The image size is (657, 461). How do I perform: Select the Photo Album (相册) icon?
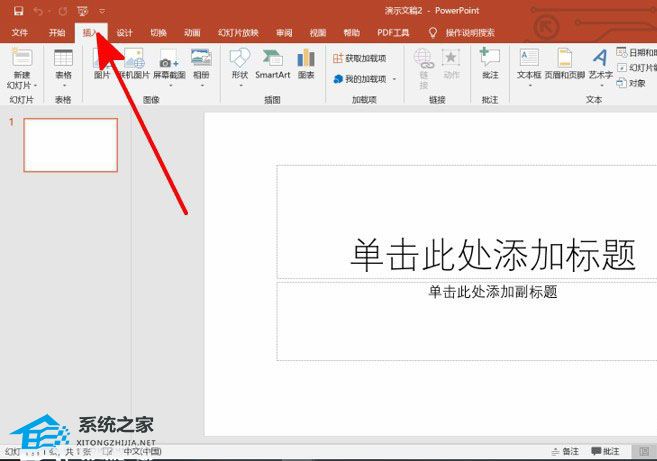tap(201, 58)
